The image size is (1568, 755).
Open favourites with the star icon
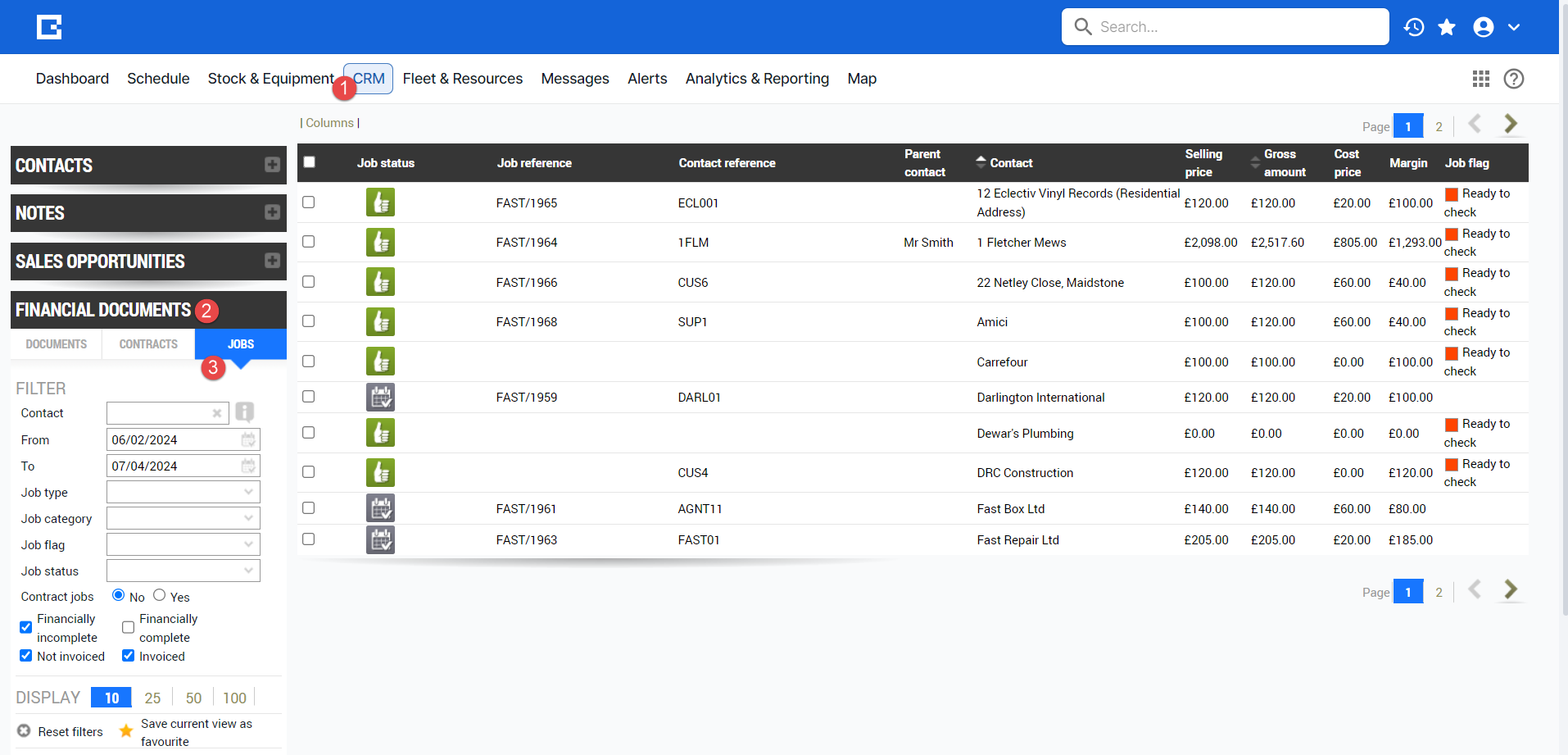coord(1447,27)
